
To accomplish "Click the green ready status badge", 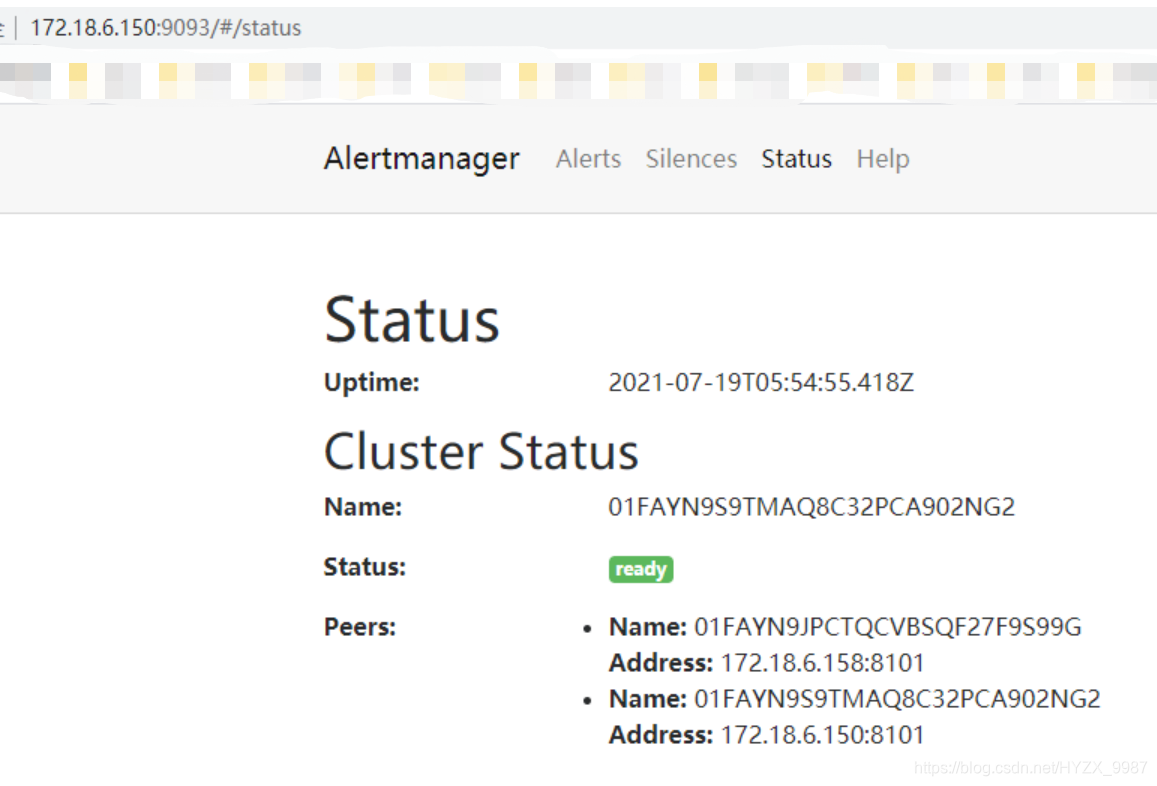I will (x=640, y=568).
